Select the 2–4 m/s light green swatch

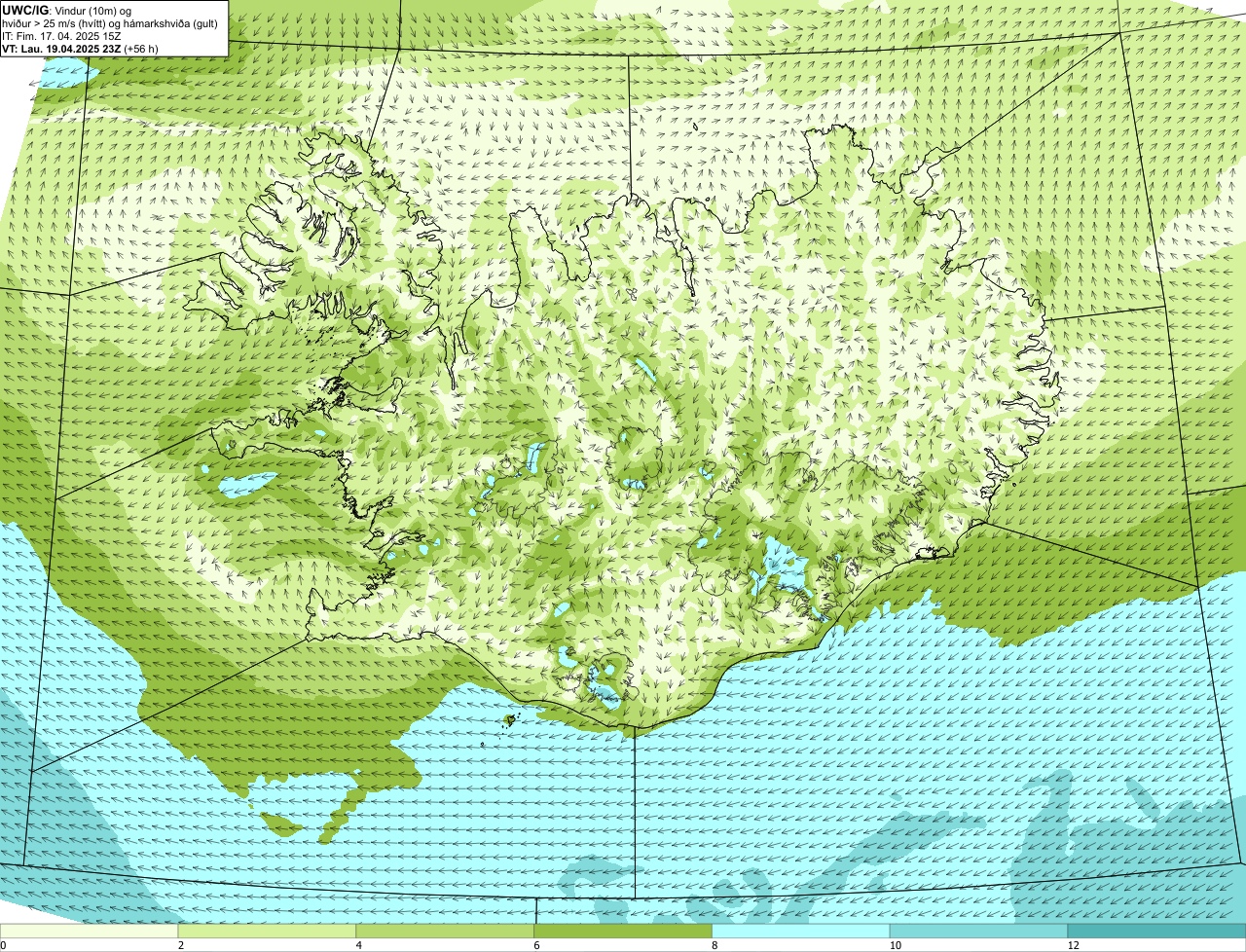pyautogui.click(x=268, y=931)
